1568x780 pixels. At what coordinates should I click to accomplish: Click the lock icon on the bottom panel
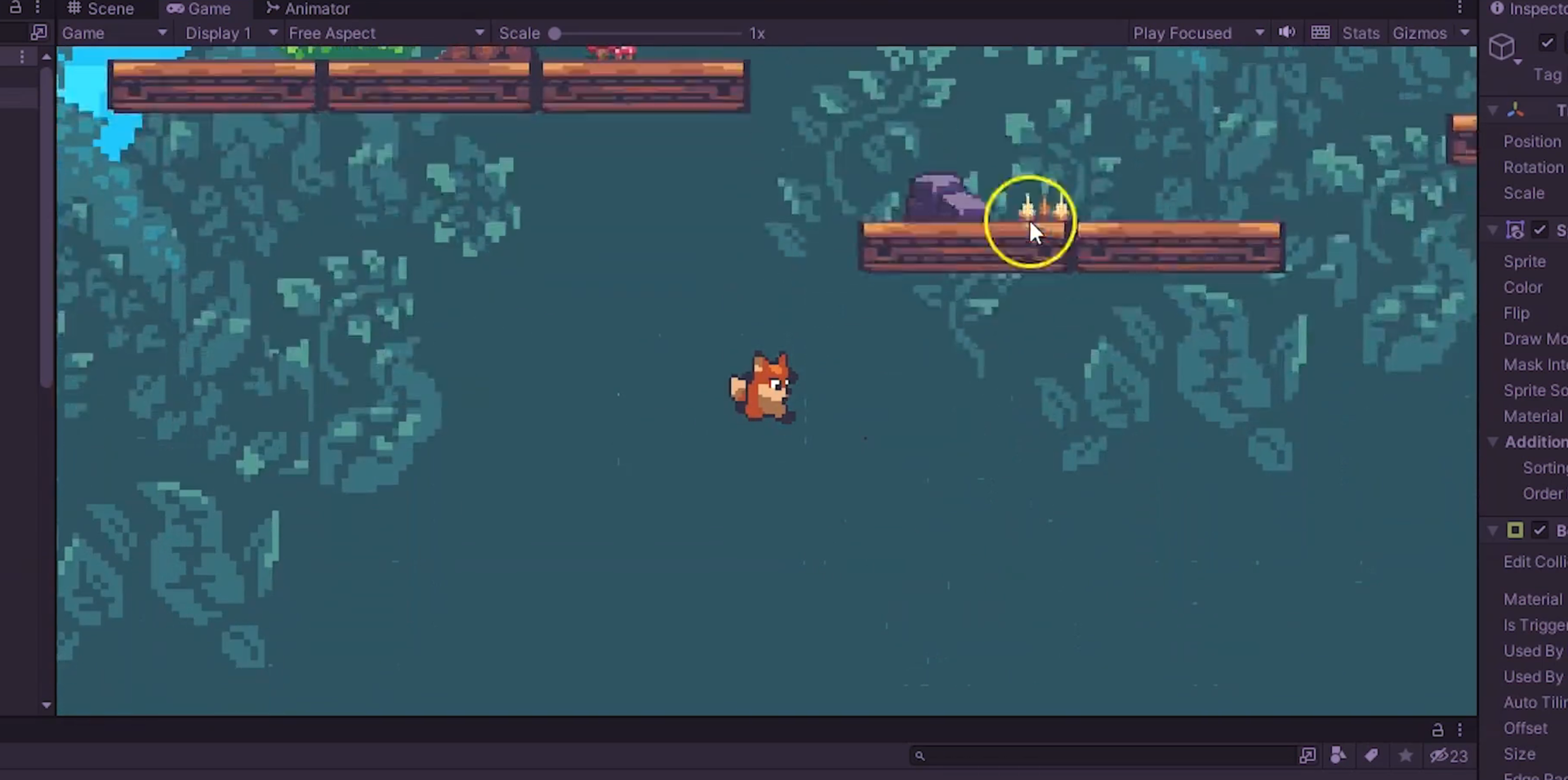(x=1437, y=729)
